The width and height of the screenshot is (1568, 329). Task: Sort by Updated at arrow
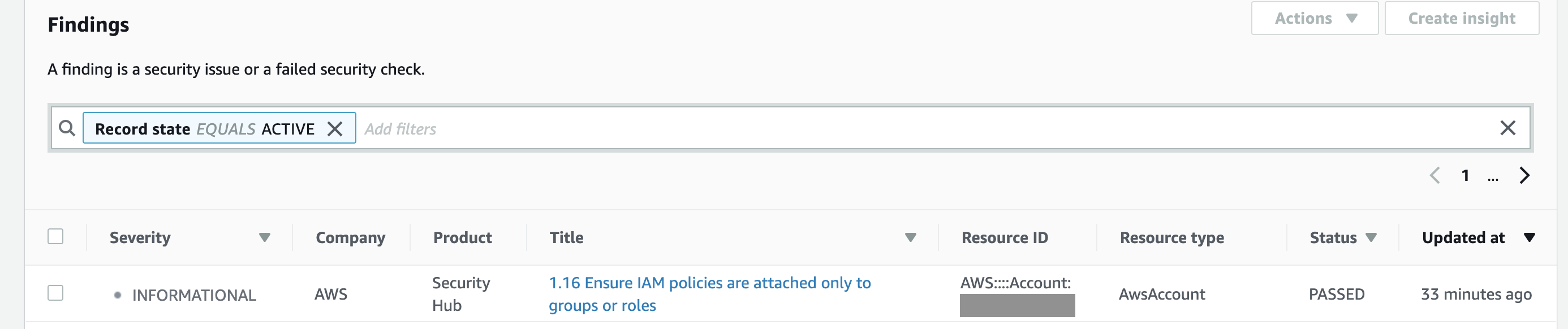pos(1529,237)
